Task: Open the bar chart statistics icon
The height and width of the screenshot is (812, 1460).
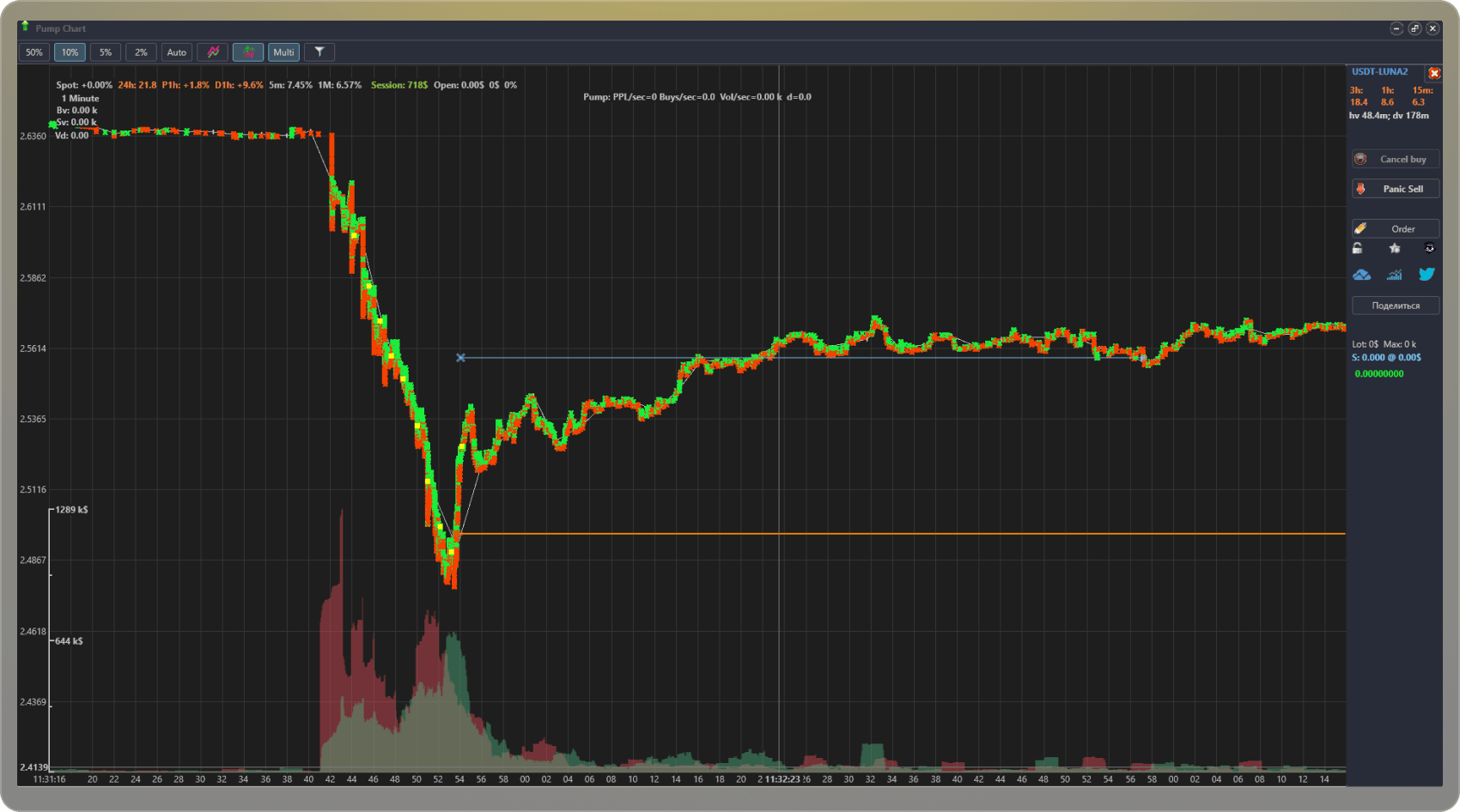Action: pos(1395,275)
